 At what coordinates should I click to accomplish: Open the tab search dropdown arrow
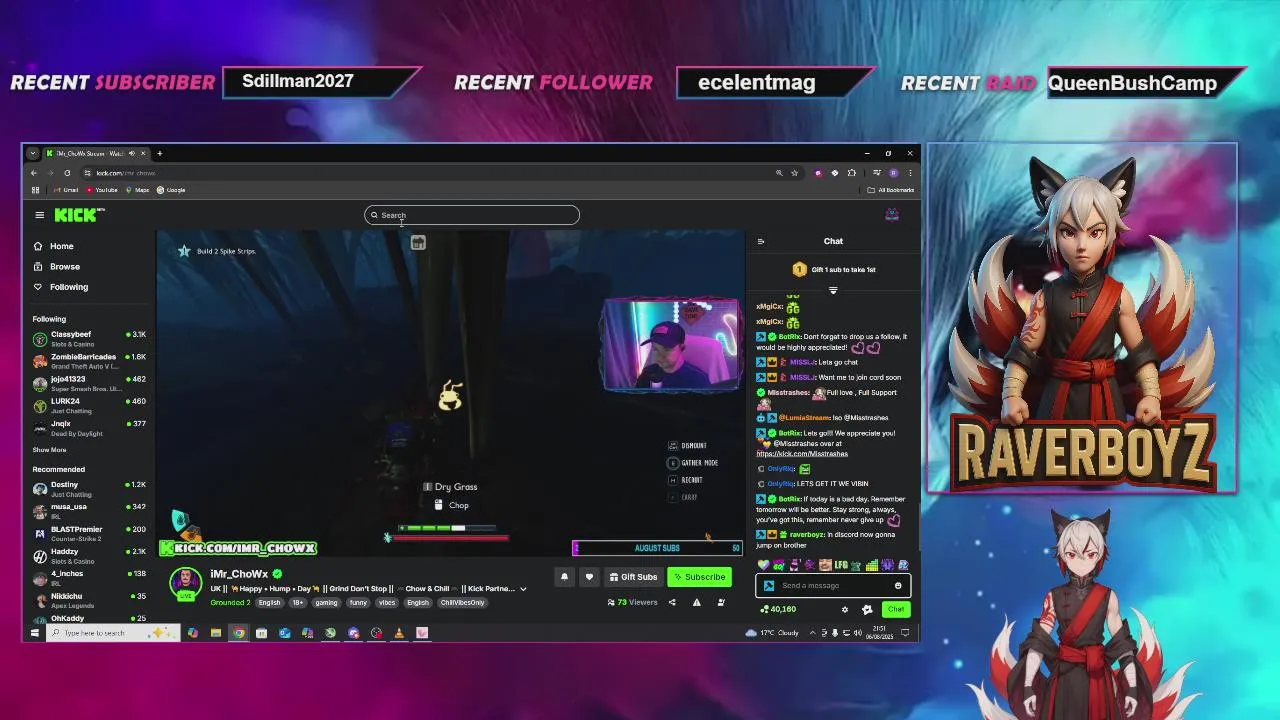(33, 154)
